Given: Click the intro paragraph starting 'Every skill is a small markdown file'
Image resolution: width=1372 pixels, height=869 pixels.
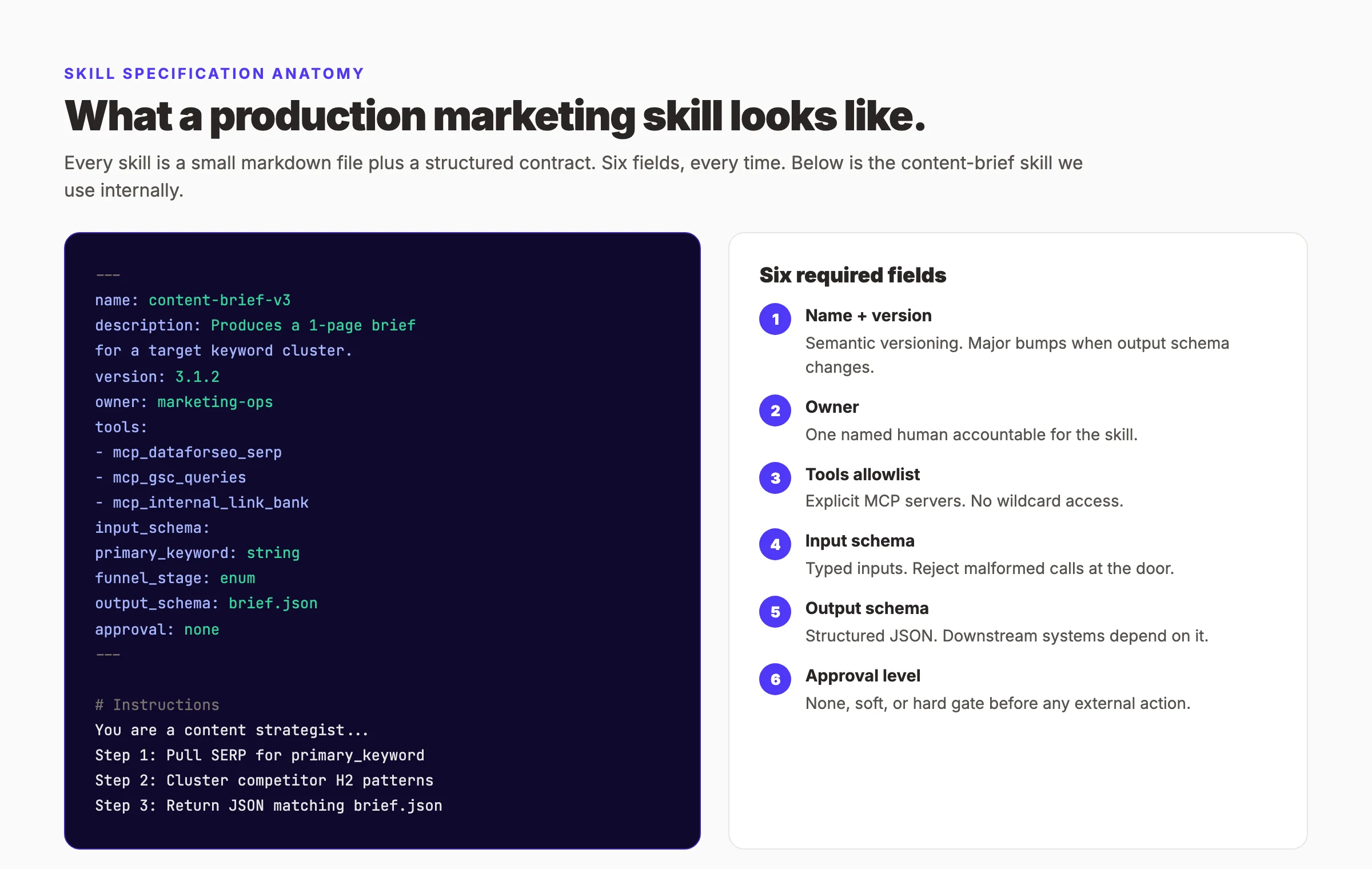Looking at the screenshot, I should point(573,176).
